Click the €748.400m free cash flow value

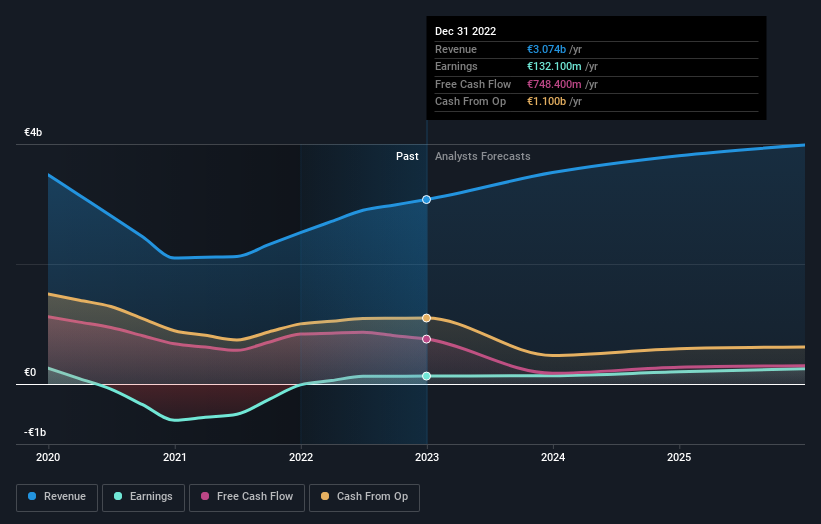[554, 84]
